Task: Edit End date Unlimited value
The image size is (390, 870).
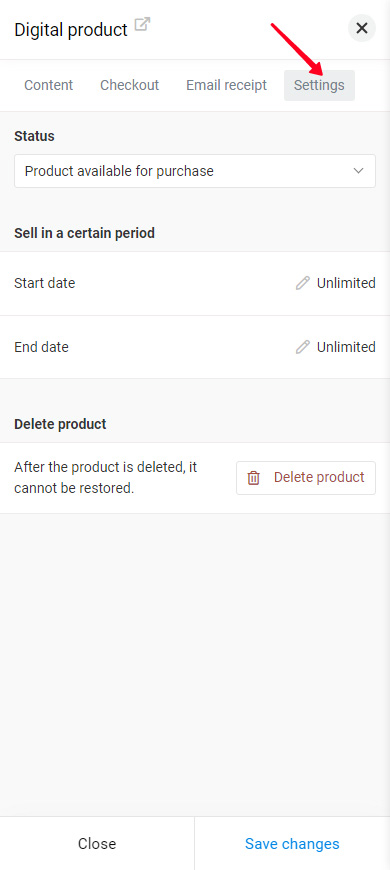Action: coord(346,347)
